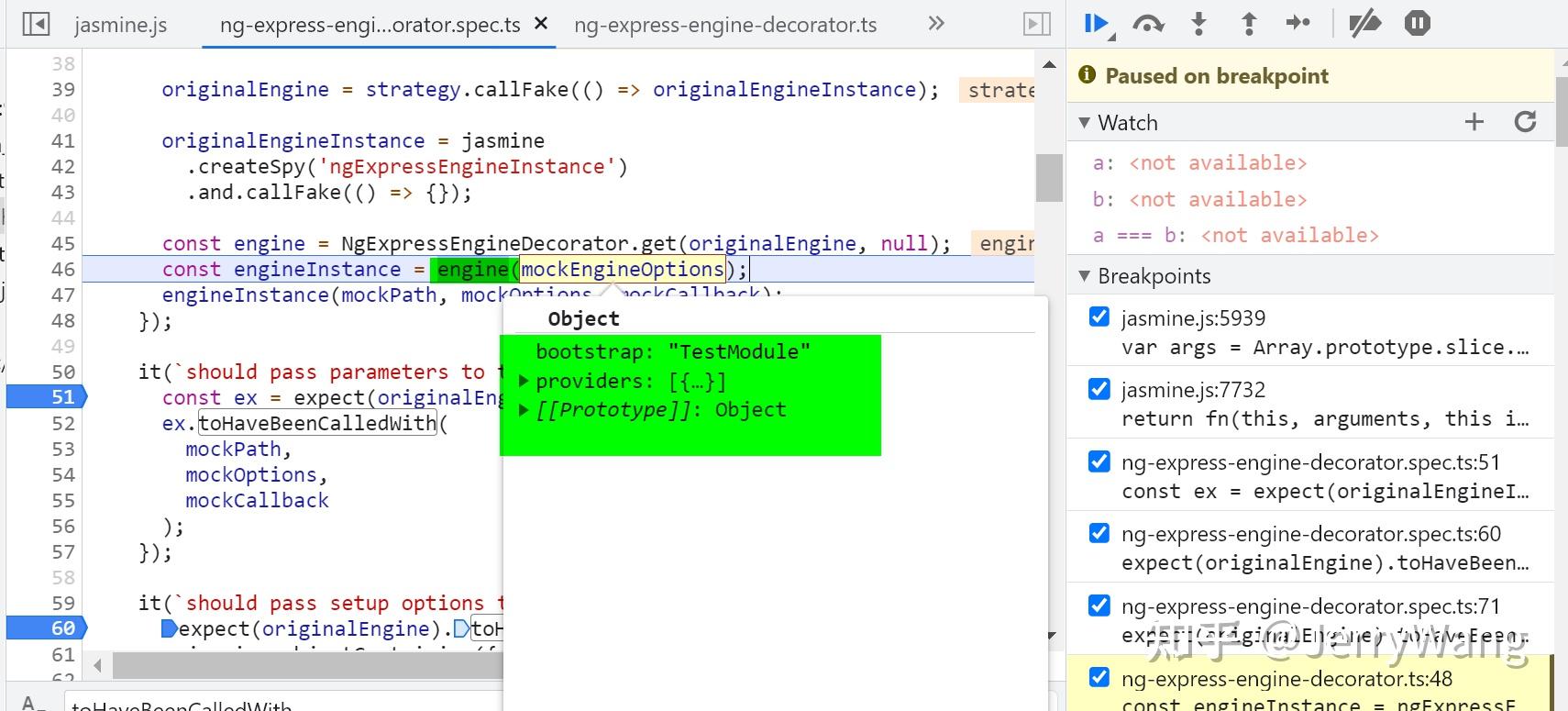Image resolution: width=1568 pixels, height=711 pixels.
Task: Click watch expression 'a'
Action: [1199, 162]
